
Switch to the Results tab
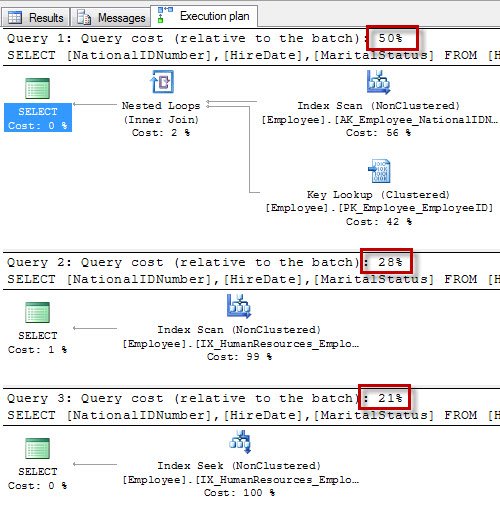click(x=35, y=17)
